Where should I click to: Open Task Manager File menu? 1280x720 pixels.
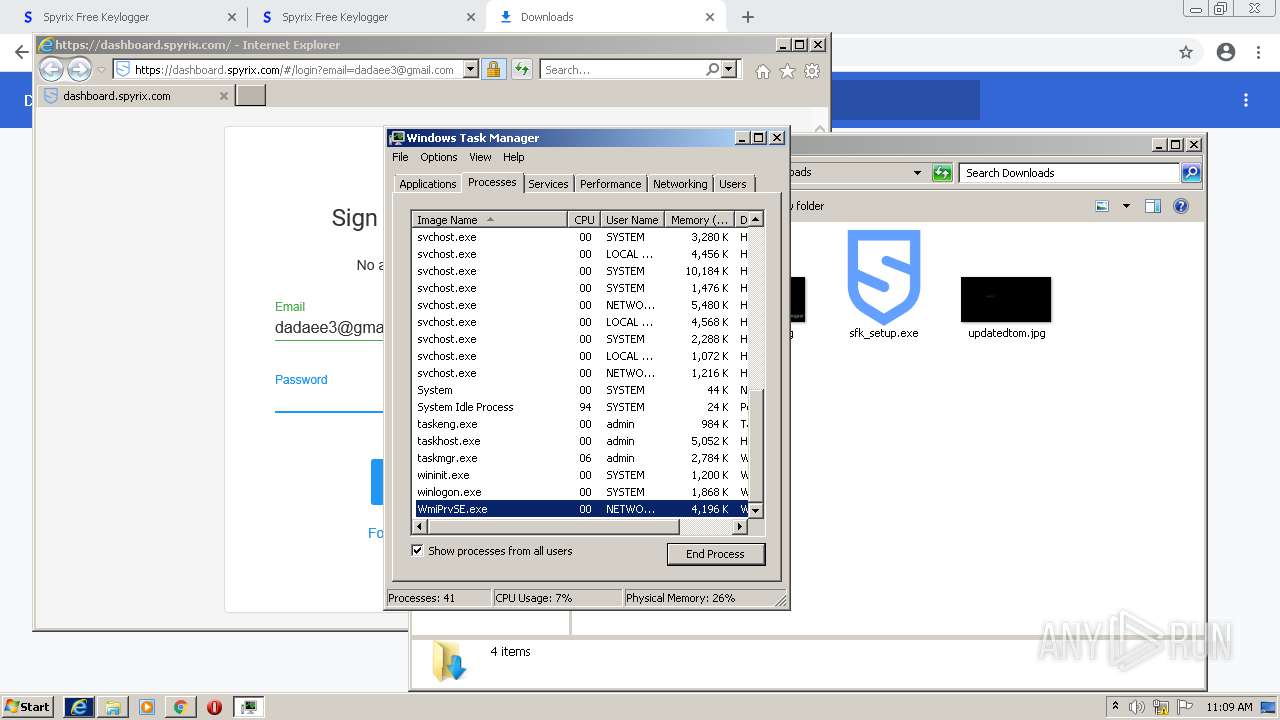click(400, 157)
